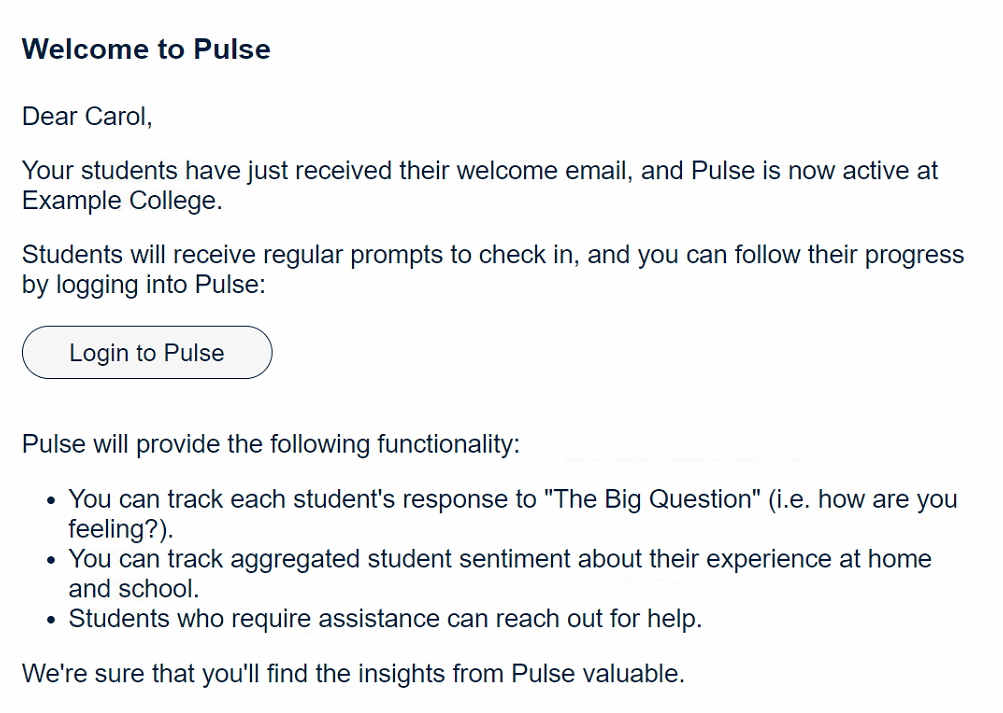Image resolution: width=1003 pixels, height=713 pixels.
Task: Click the 'and school.' continuation line
Action: pyautogui.click(x=134, y=589)
